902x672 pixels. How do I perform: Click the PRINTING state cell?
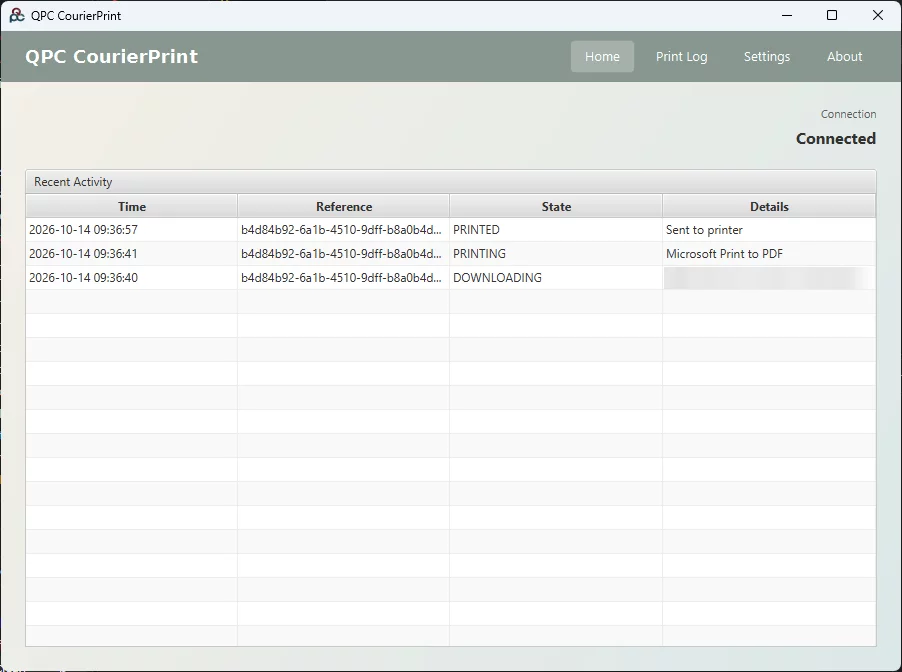point(556,254)
